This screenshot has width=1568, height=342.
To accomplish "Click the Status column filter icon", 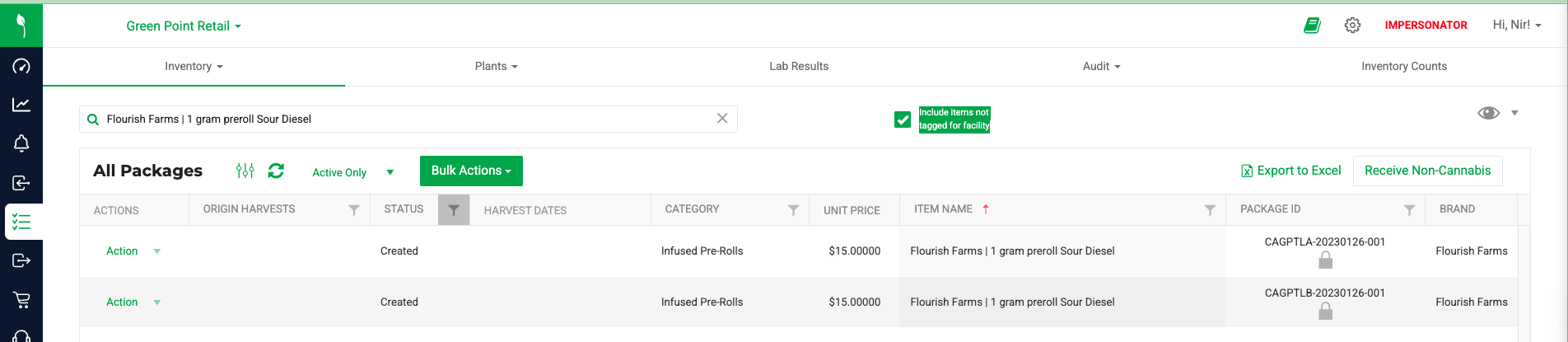I will coord(454,210).
